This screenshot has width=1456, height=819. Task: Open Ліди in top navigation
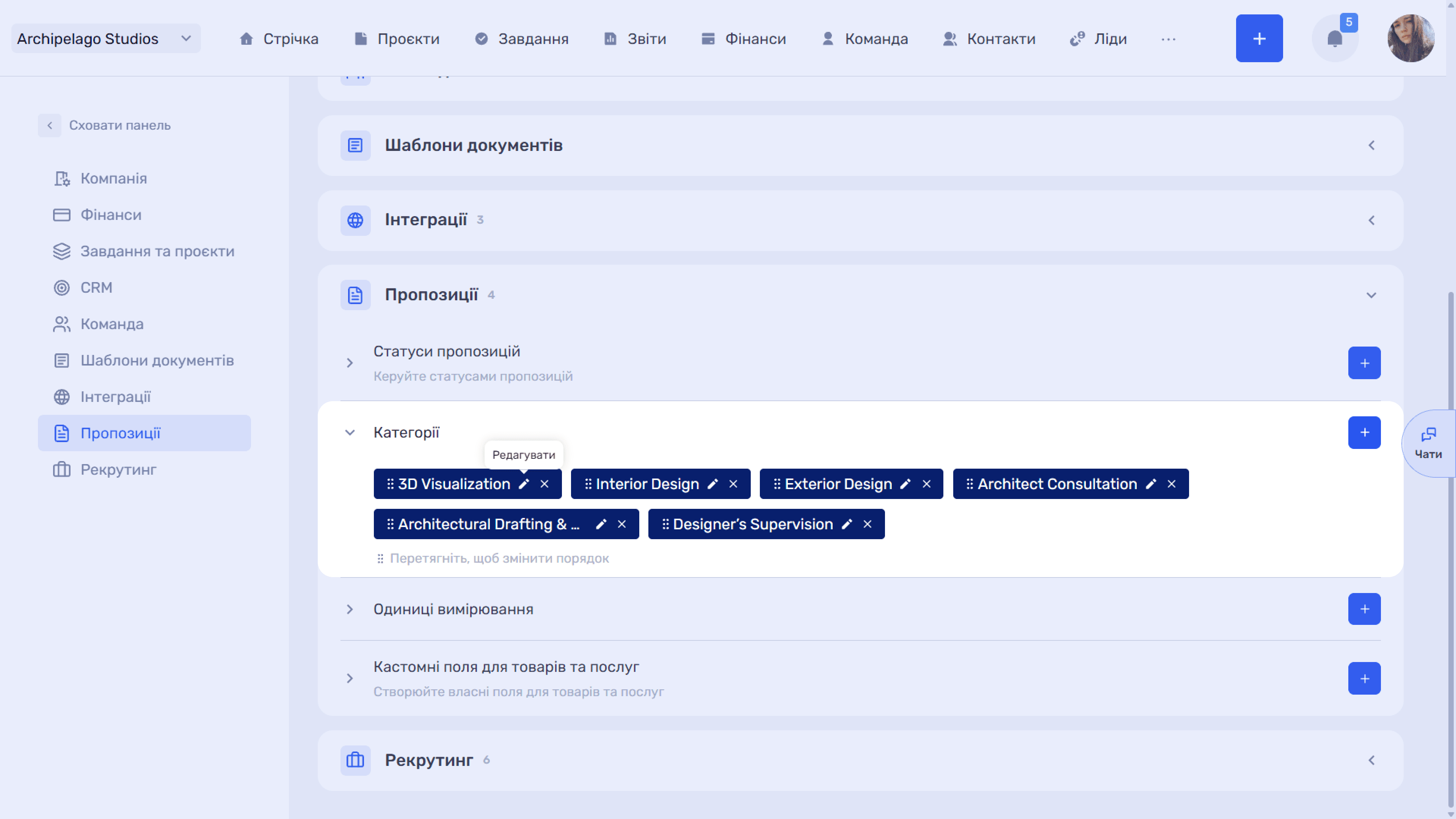point(1098,38)
